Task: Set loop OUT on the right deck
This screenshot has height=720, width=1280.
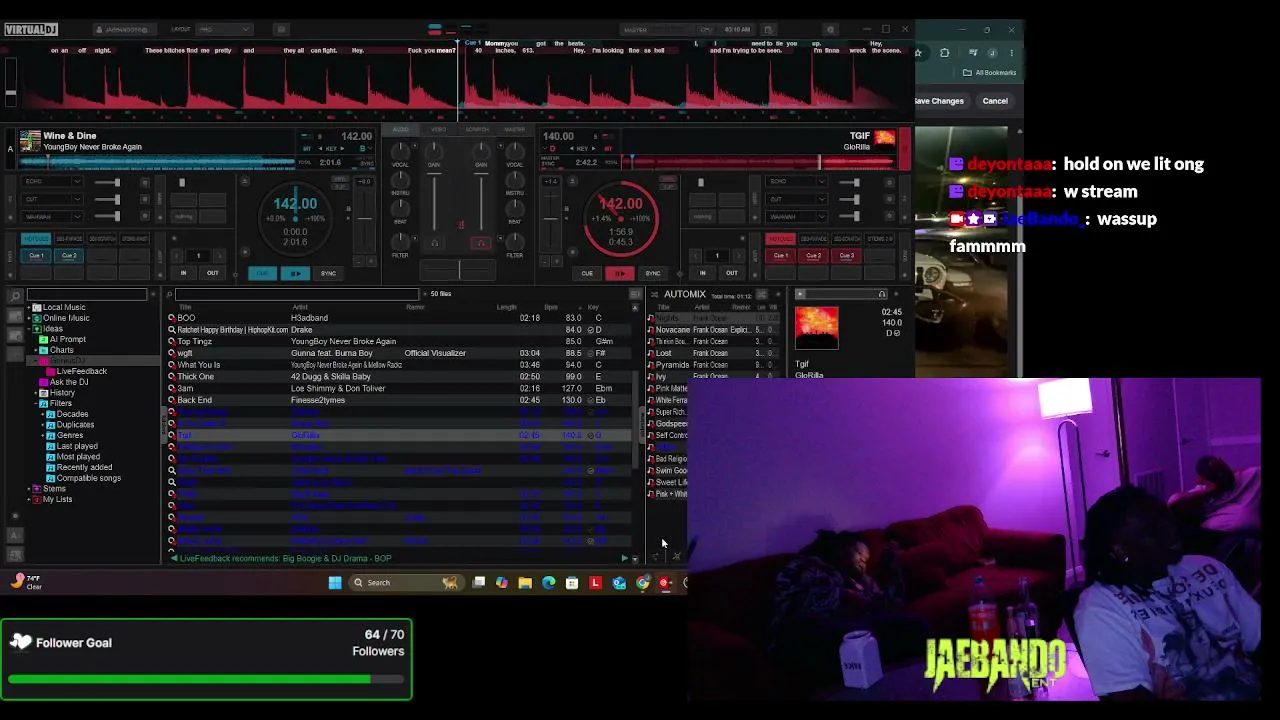Action: pos(732,273)
